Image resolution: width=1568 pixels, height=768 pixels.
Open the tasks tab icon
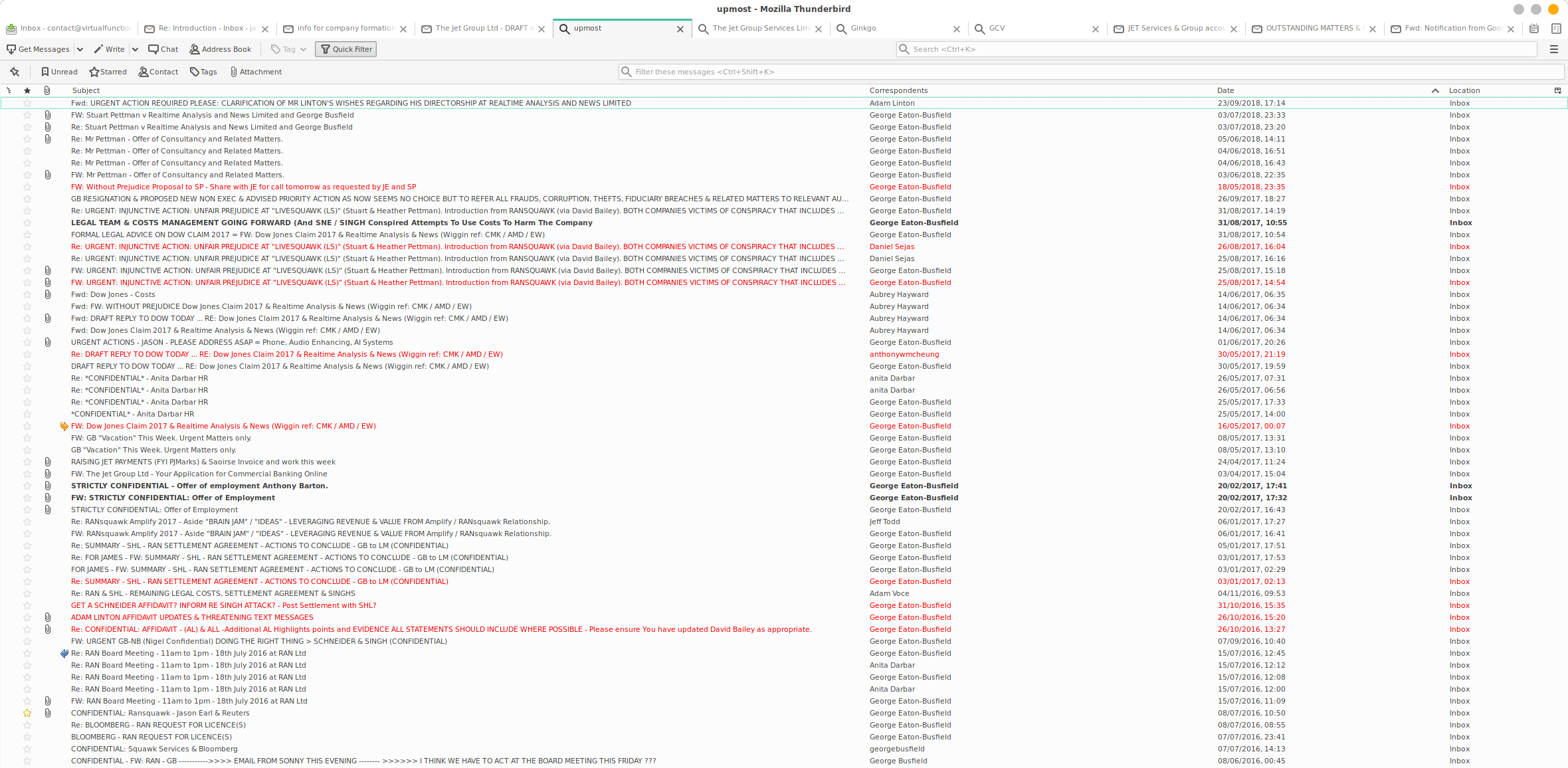click(x=1556, y=29)
